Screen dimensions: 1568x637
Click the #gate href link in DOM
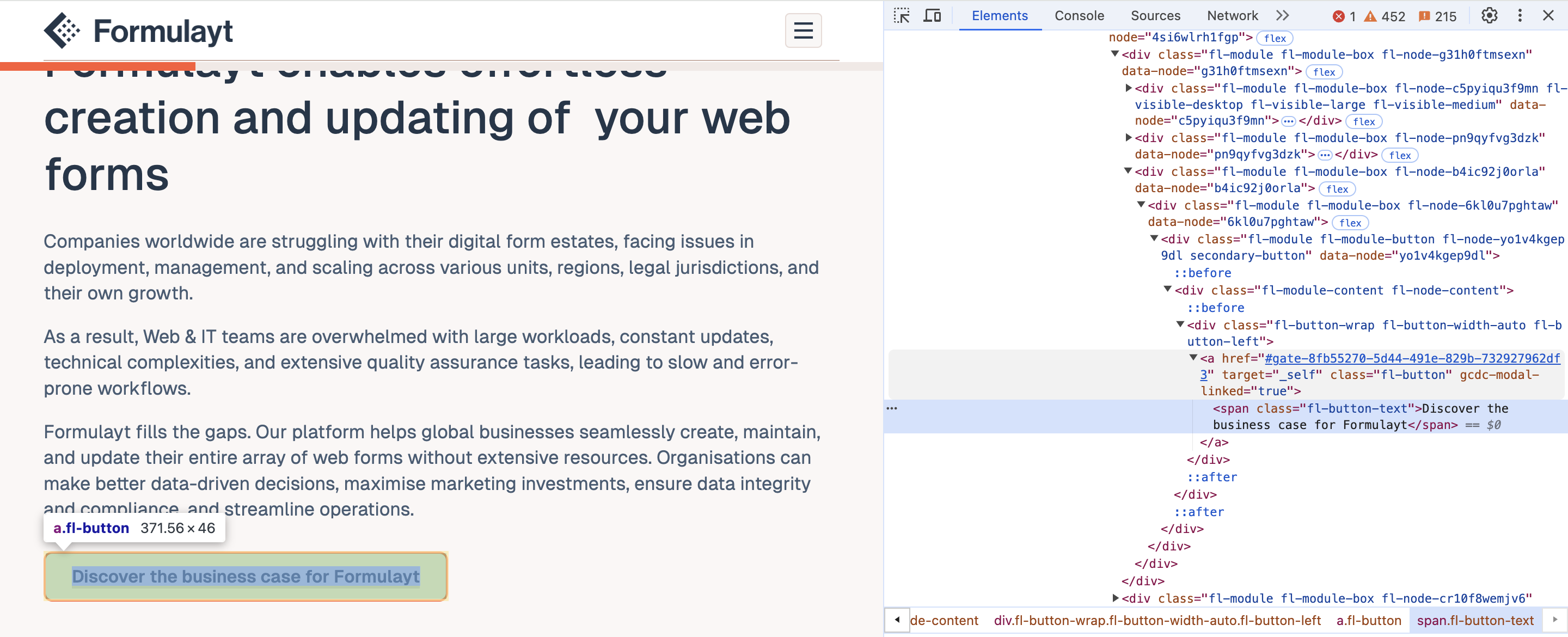[1412, 359]
